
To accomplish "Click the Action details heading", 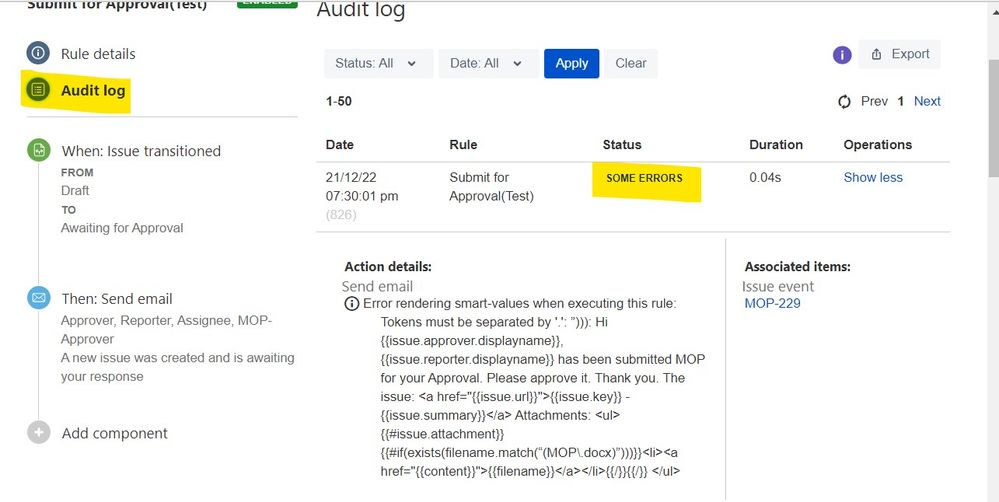I will point(388,267).
